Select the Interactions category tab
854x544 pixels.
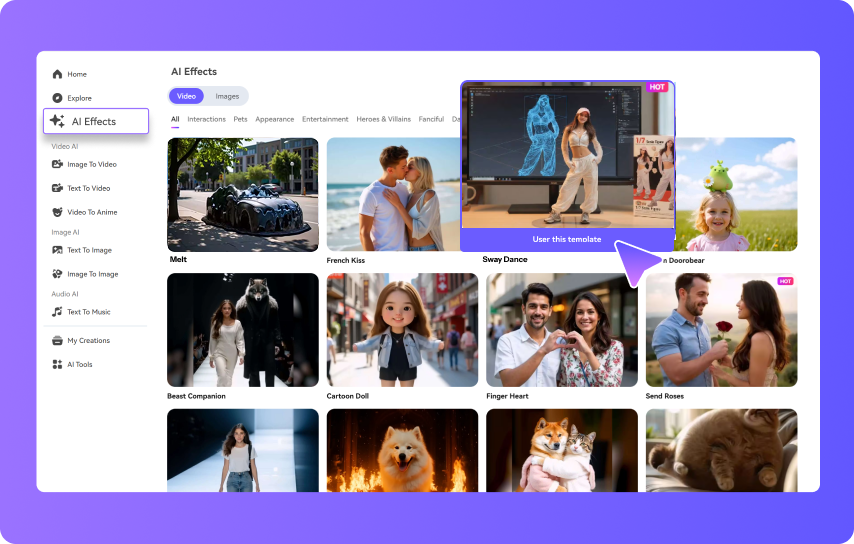(x=206, y=119)
